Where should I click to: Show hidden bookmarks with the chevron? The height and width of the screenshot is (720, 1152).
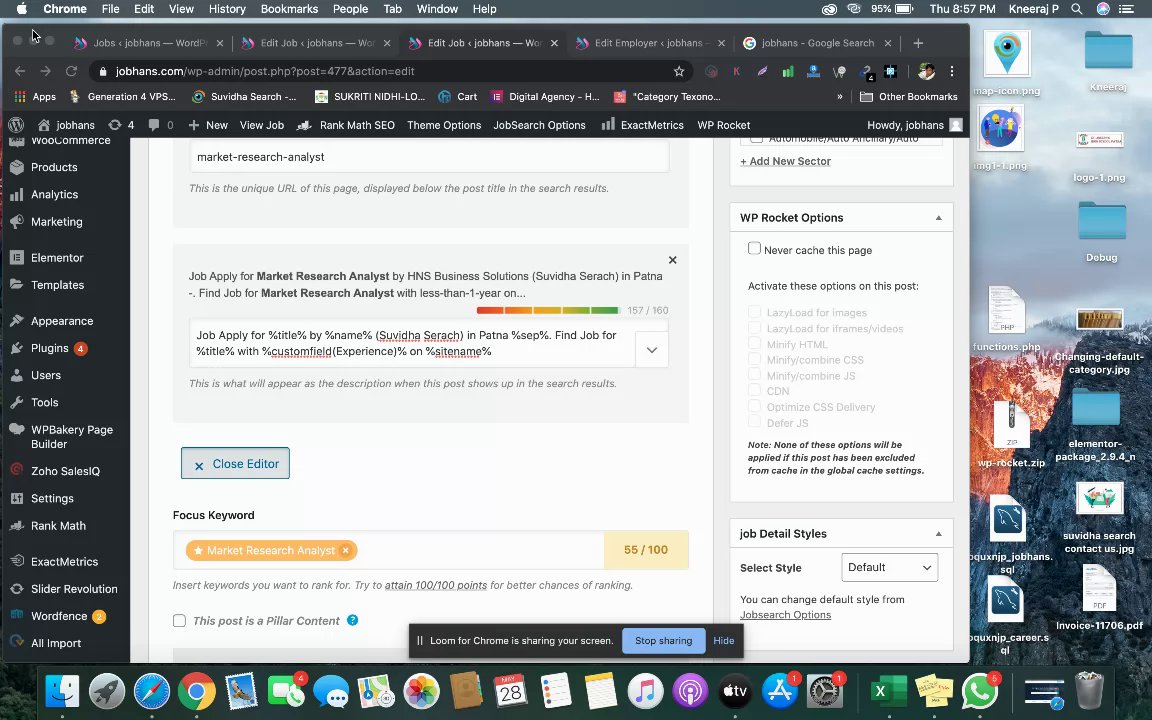coord(840,96)
